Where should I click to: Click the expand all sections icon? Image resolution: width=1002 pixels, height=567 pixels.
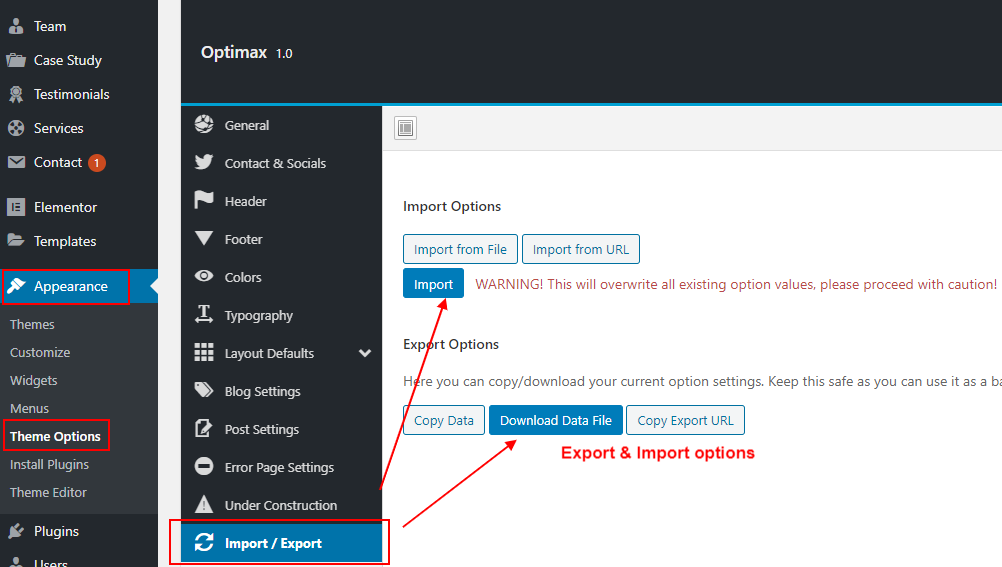405,128
